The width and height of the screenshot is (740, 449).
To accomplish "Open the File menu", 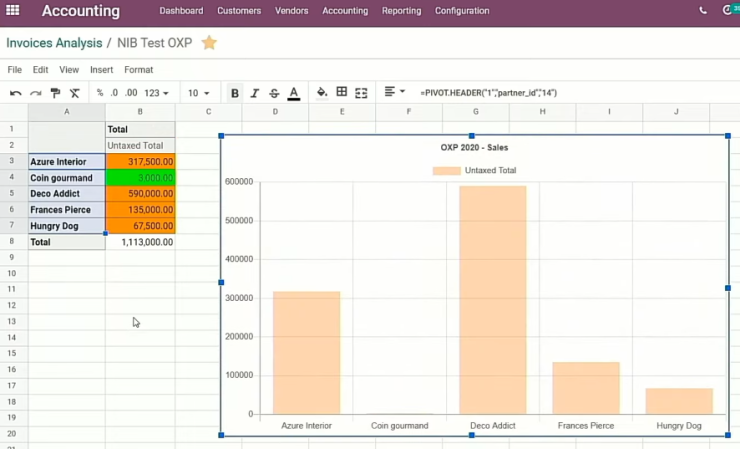I will pos(15,69).
